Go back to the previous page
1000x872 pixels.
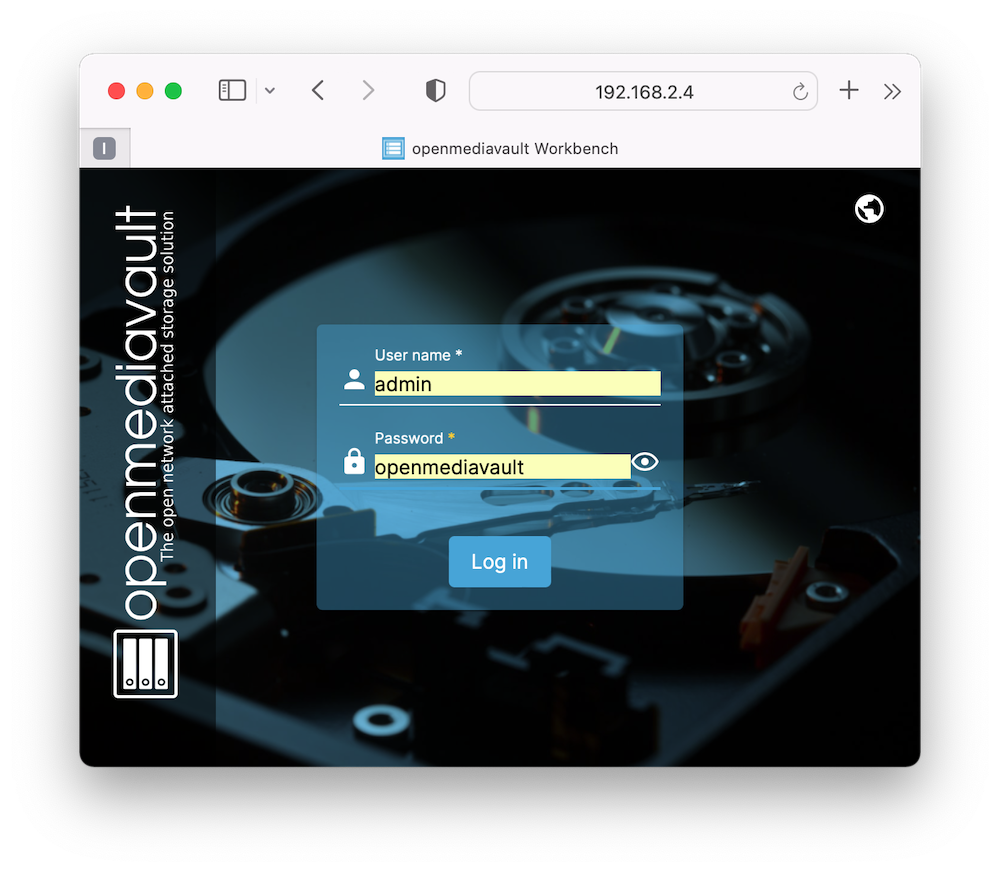[318, 91]
